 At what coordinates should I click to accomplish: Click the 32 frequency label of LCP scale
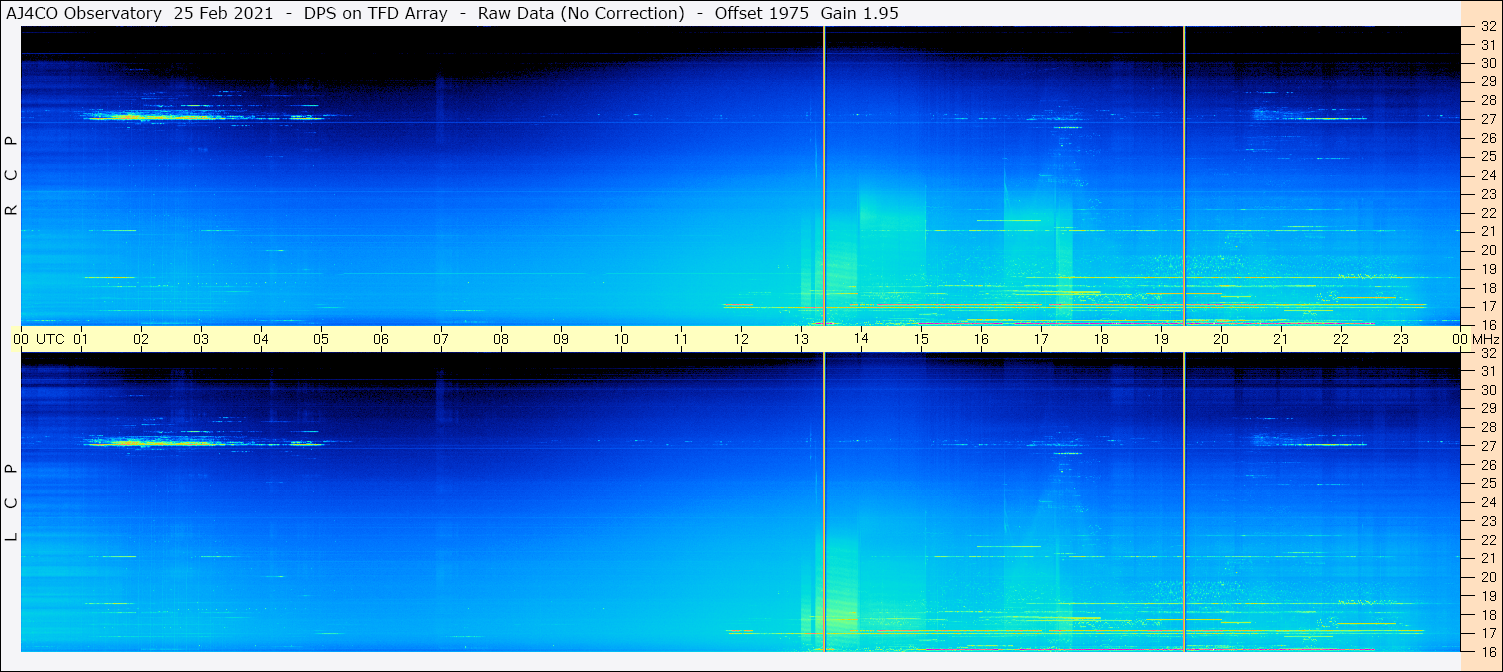click(1488, 353)
